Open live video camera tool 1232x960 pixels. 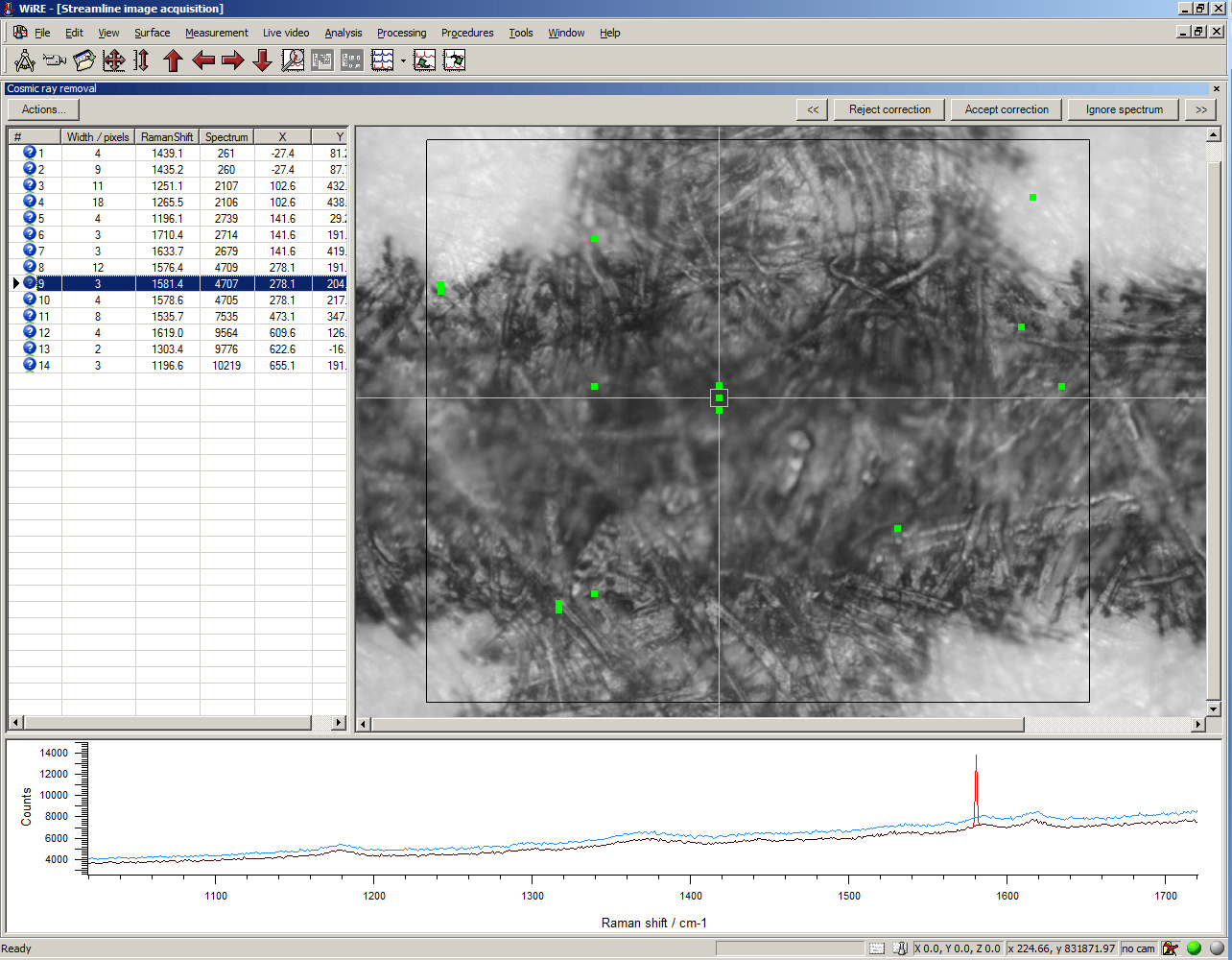click(55, 60)
